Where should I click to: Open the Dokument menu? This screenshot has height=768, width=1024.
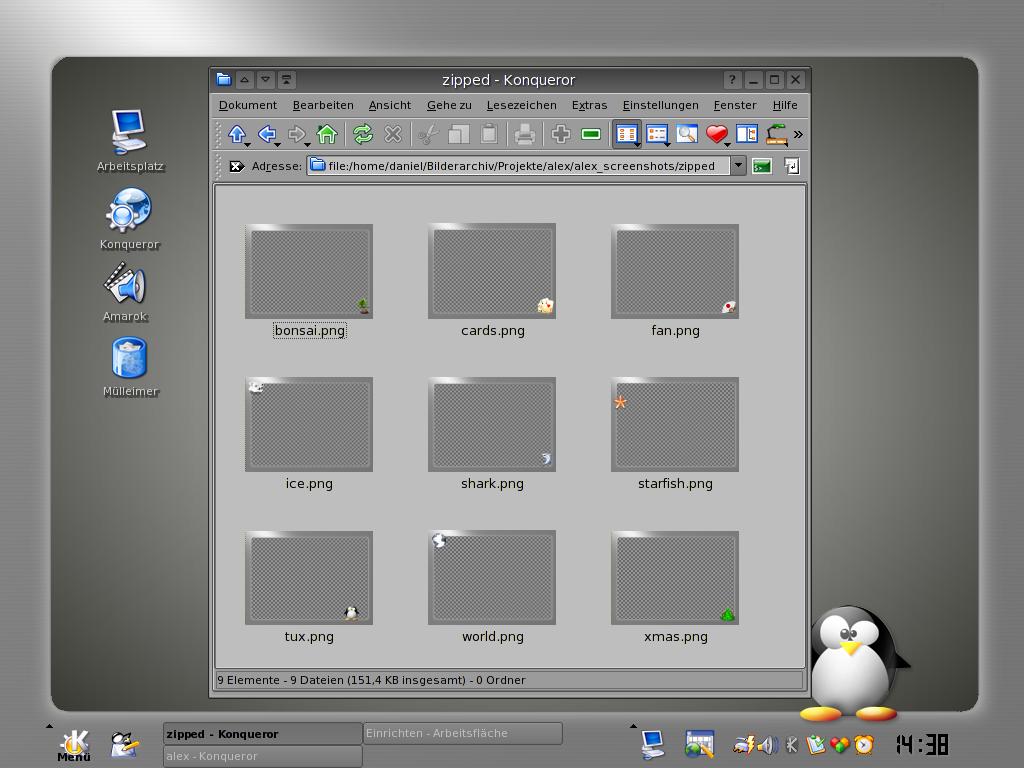click(248, 105)
